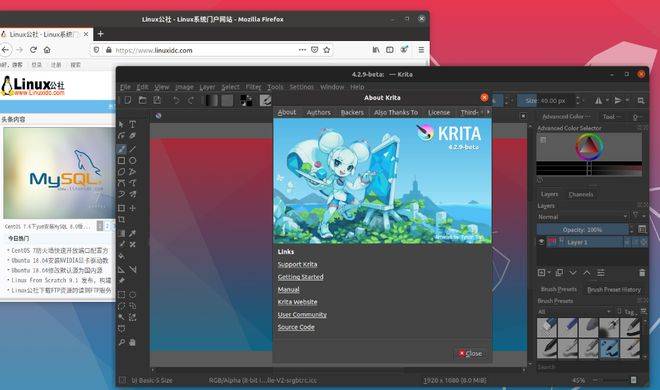Select the Line tool in Krita toolbox

click(x=133, y=149)
